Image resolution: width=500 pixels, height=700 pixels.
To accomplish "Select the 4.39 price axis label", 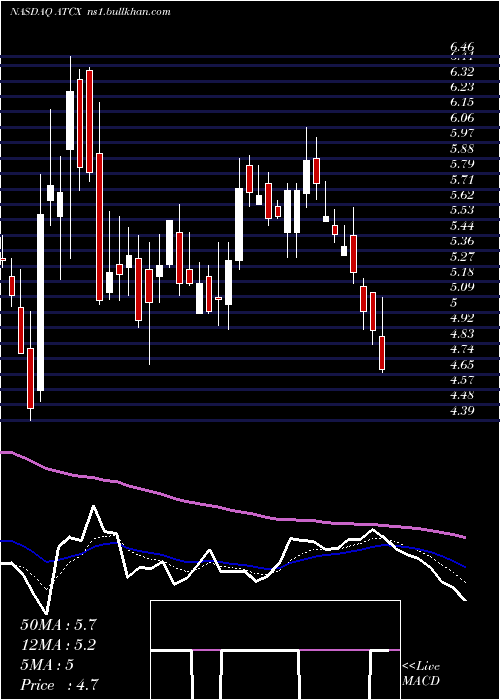I will click(462, 411).
